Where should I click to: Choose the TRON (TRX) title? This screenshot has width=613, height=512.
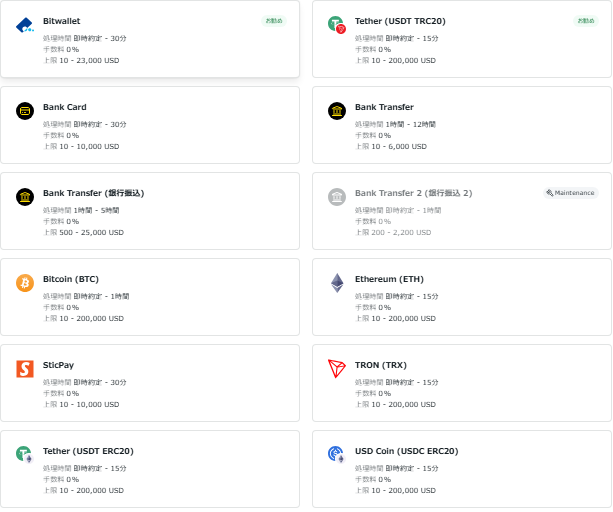click(x=381, y=365)
